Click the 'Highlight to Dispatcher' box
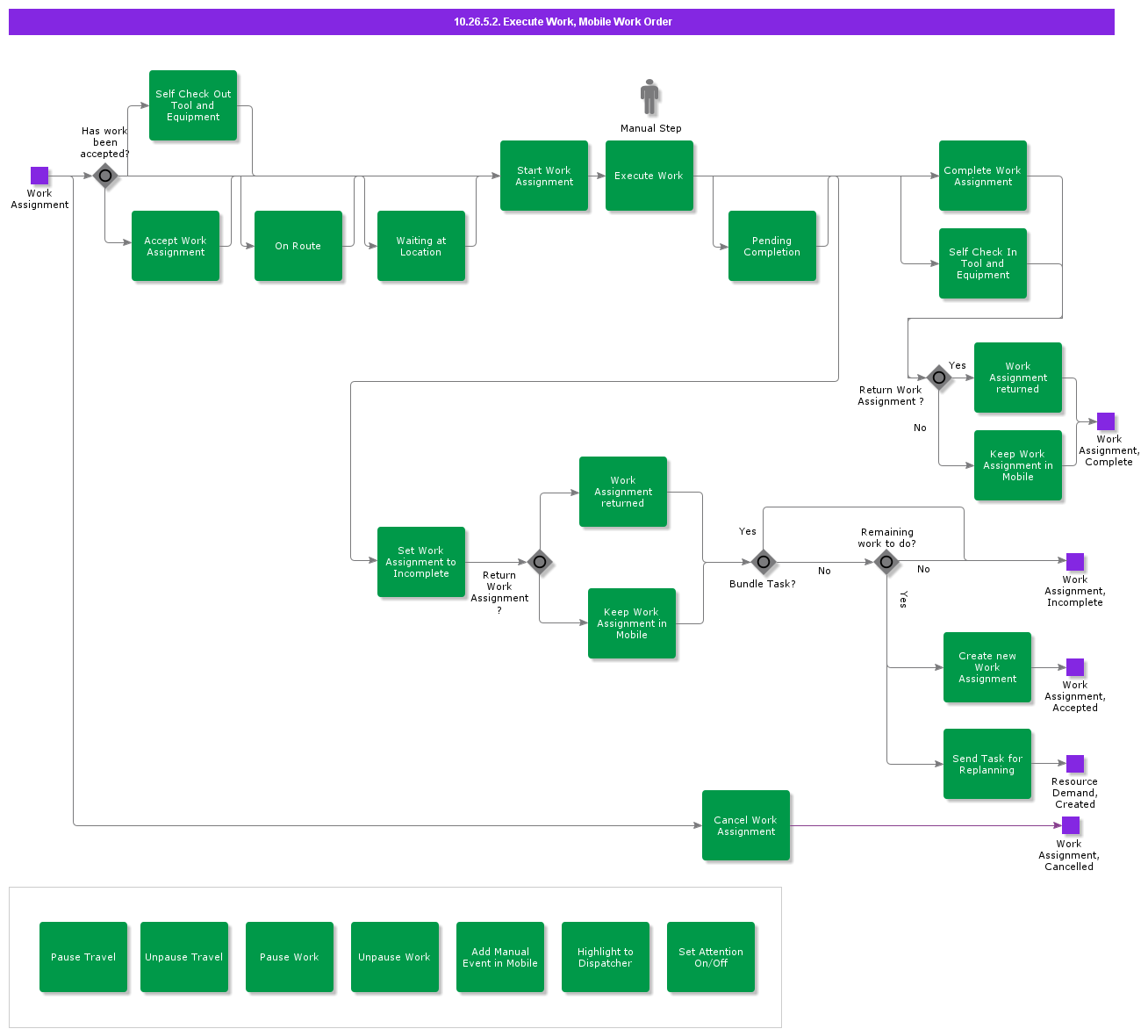Viewport: 1148px width, 1036px height. click(606, 957)
